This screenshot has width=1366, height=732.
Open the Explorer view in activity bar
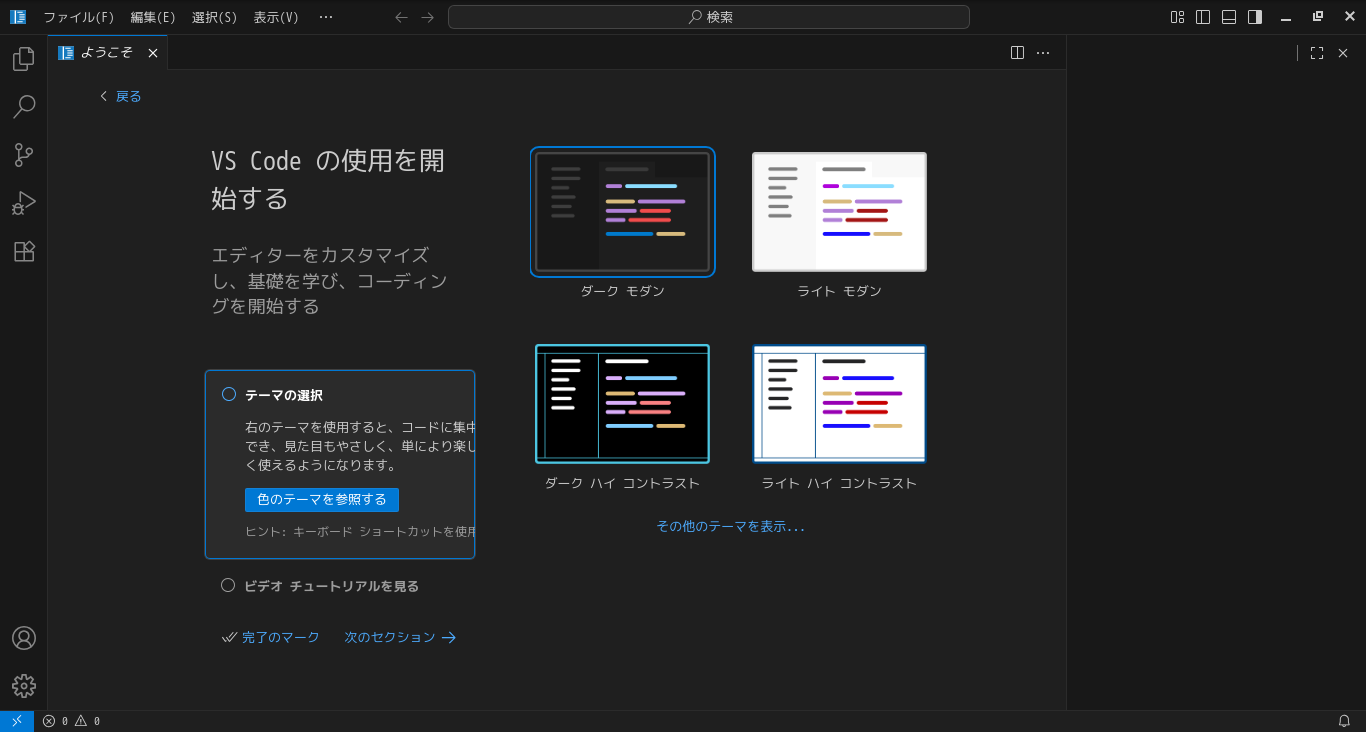tap(23, 59)
